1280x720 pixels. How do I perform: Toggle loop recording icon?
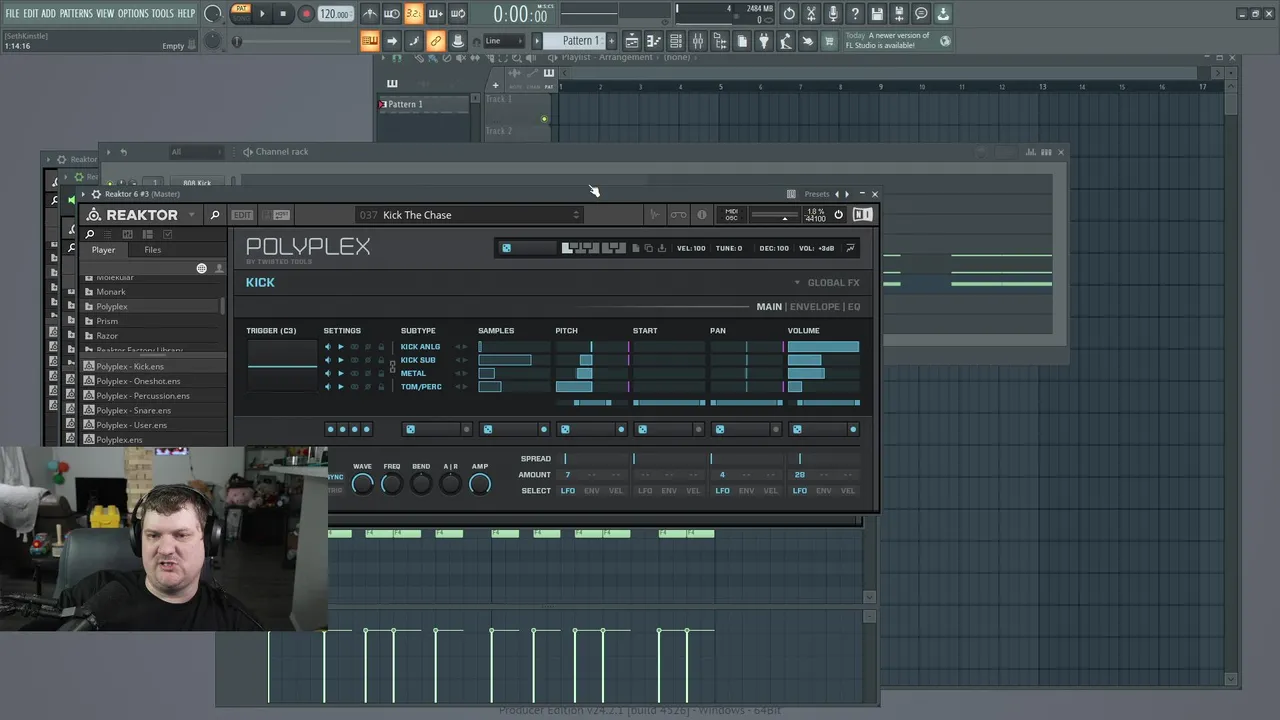click(x=457, y=14)
